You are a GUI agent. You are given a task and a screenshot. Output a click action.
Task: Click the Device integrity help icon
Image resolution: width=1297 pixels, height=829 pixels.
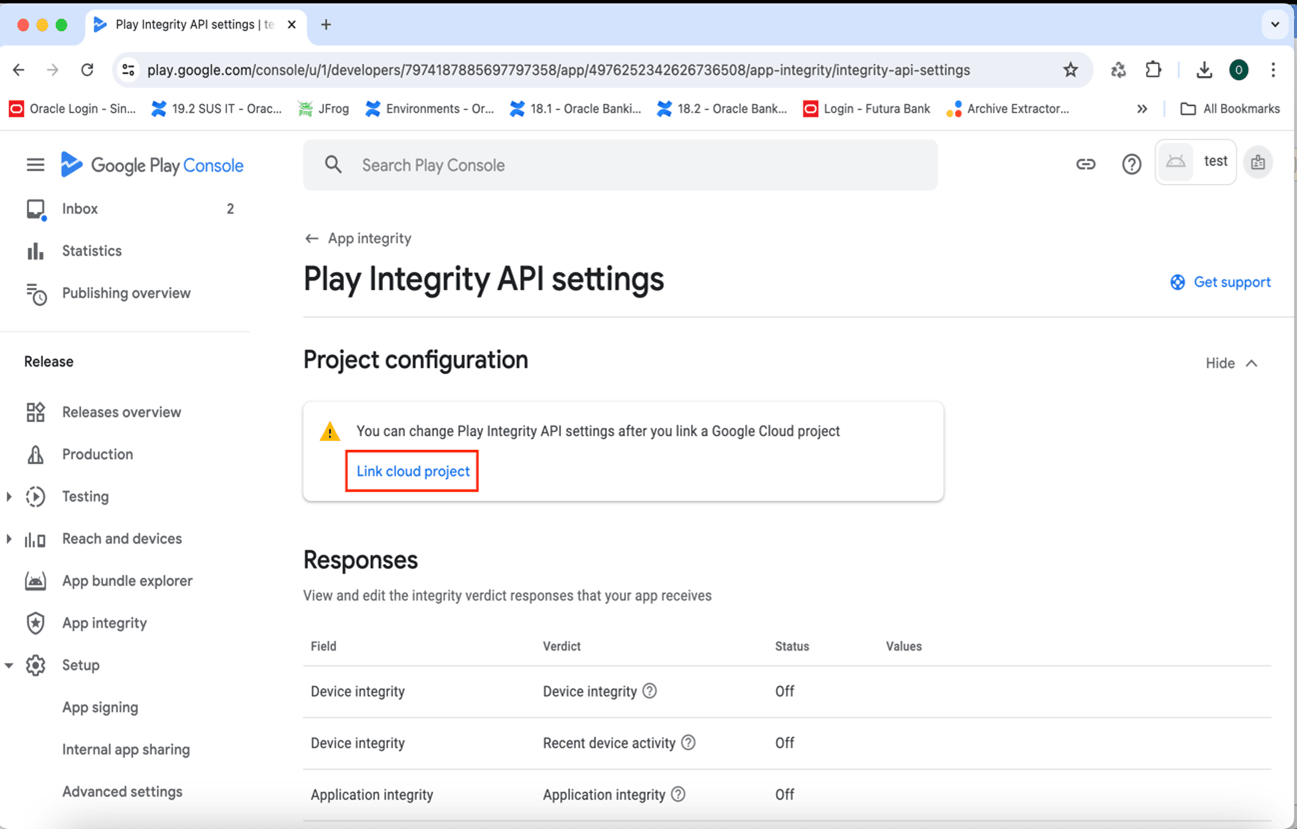coord(650,691)
